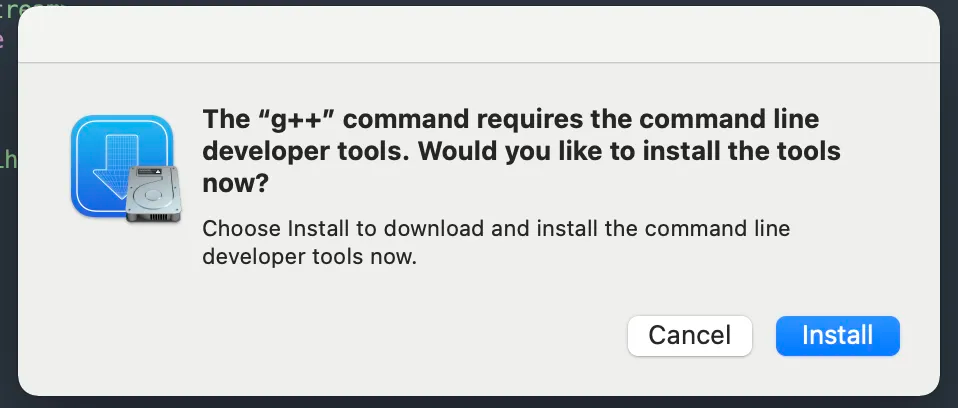The height and width of the screenshot is (408, 958).
Task: Click the "developer tools now." description text
Action: pos(309,257)
